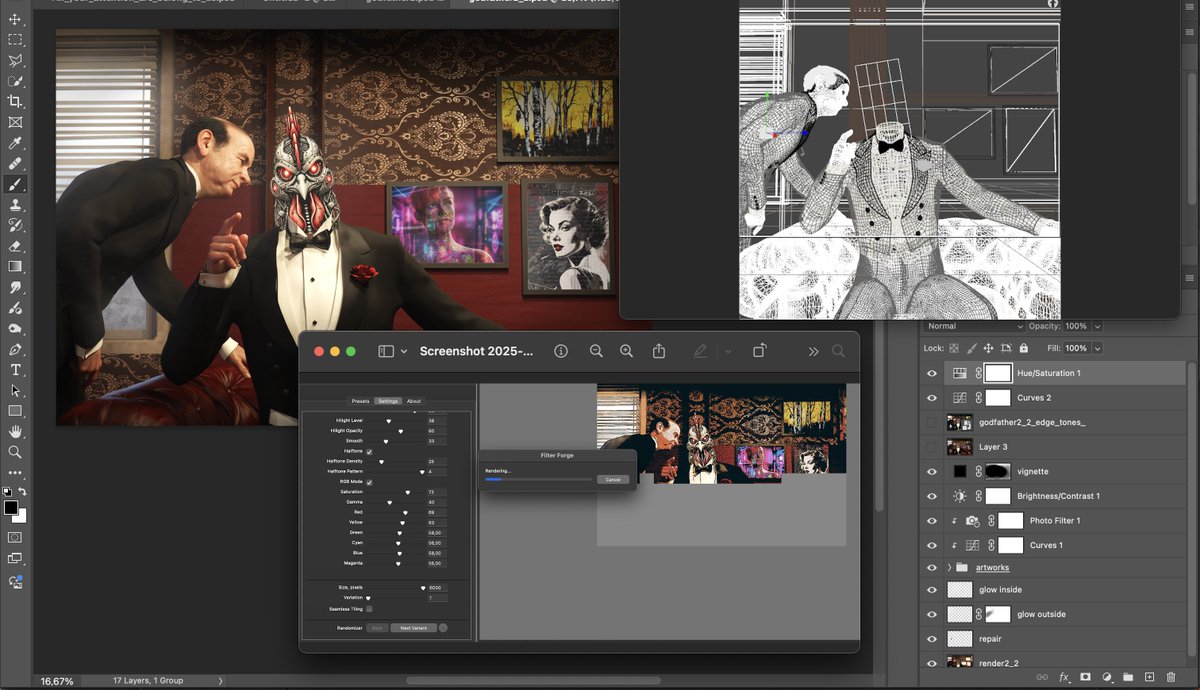Open the search icon in Preview
This screenshot has width=1200, height=690.
[x=838, y=351]
